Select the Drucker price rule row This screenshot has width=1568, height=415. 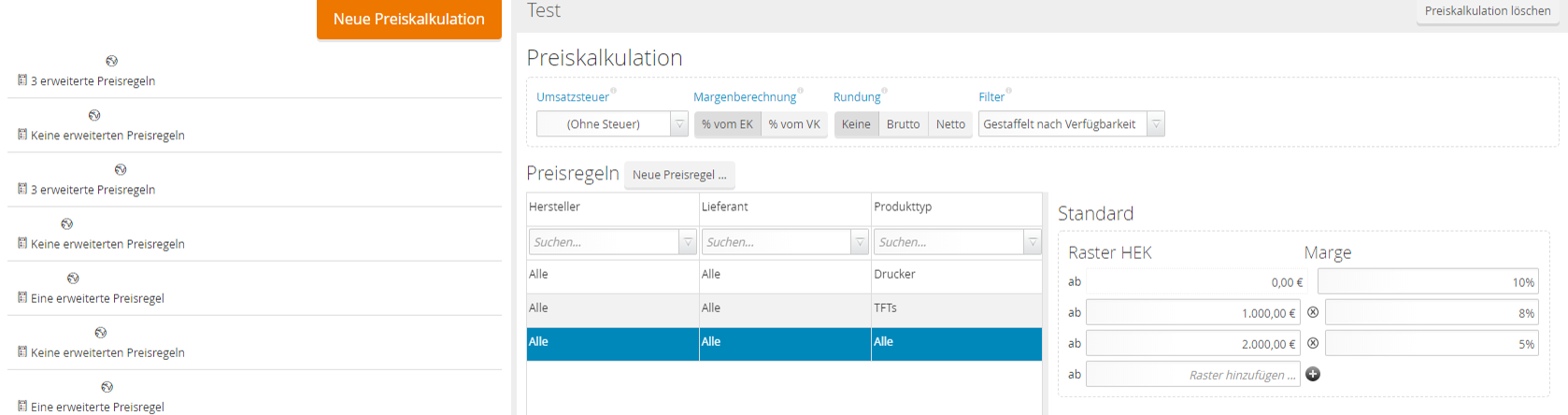(x=783, y=275)
